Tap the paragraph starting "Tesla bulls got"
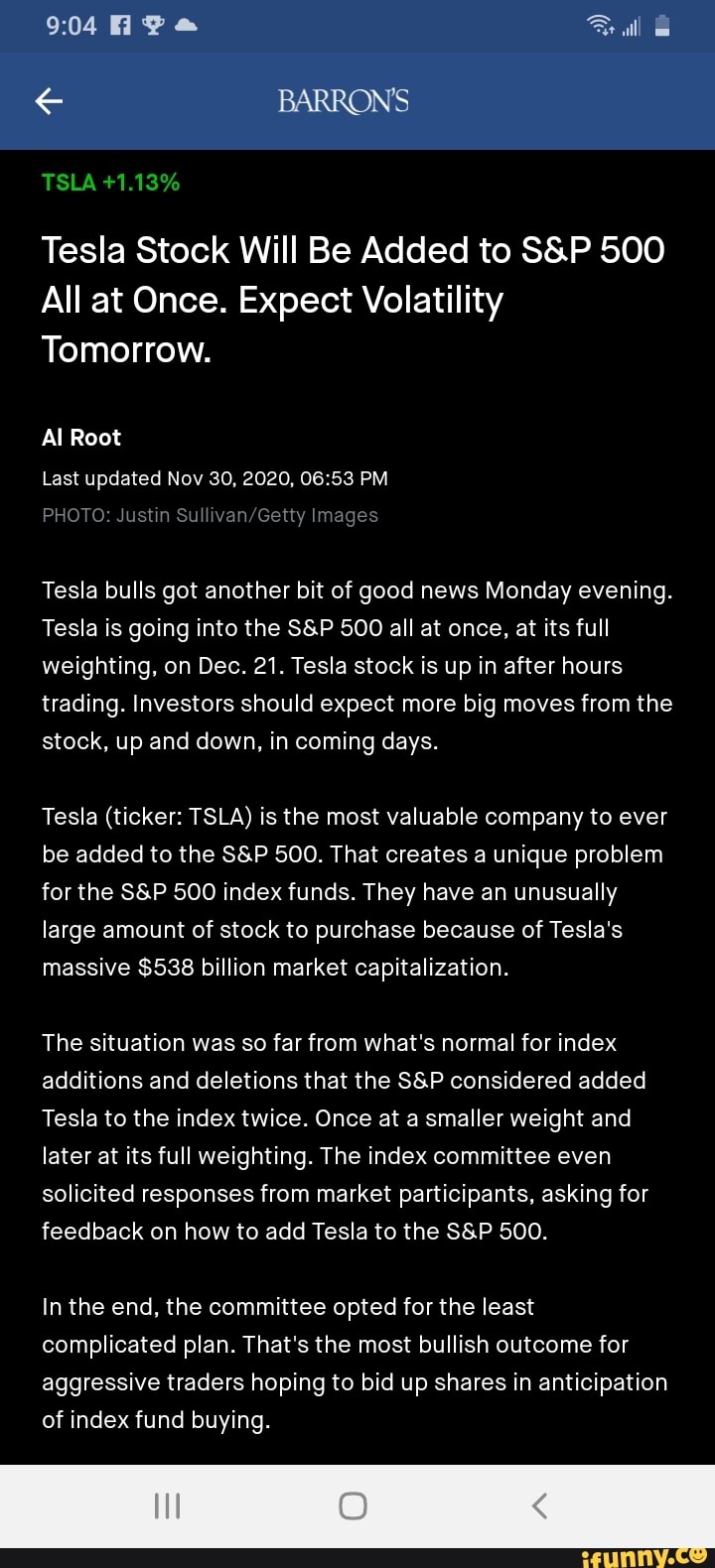 357,666
